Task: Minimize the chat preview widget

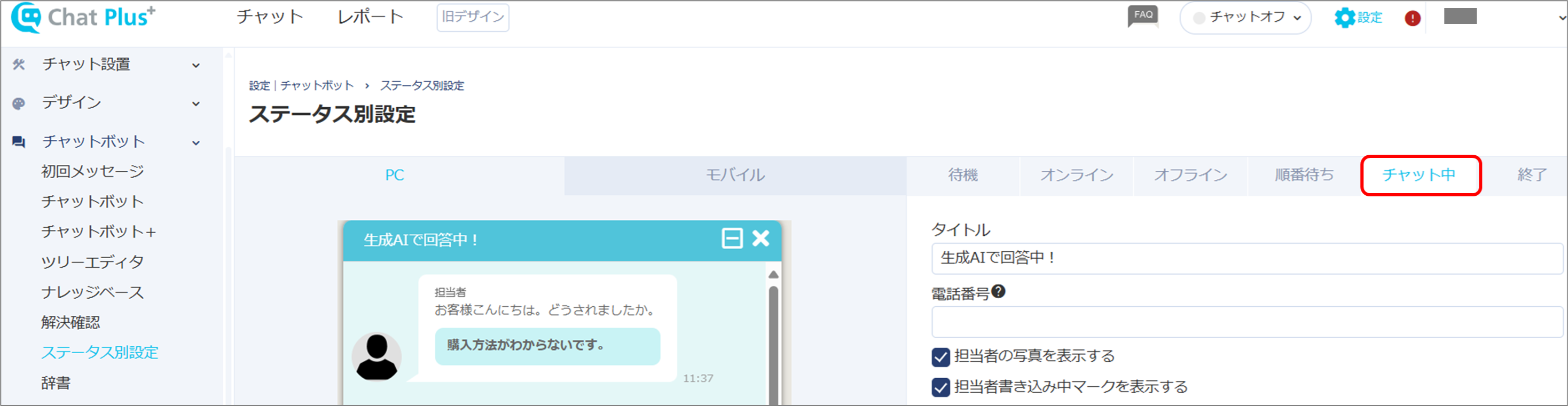Action: (732, 238)
